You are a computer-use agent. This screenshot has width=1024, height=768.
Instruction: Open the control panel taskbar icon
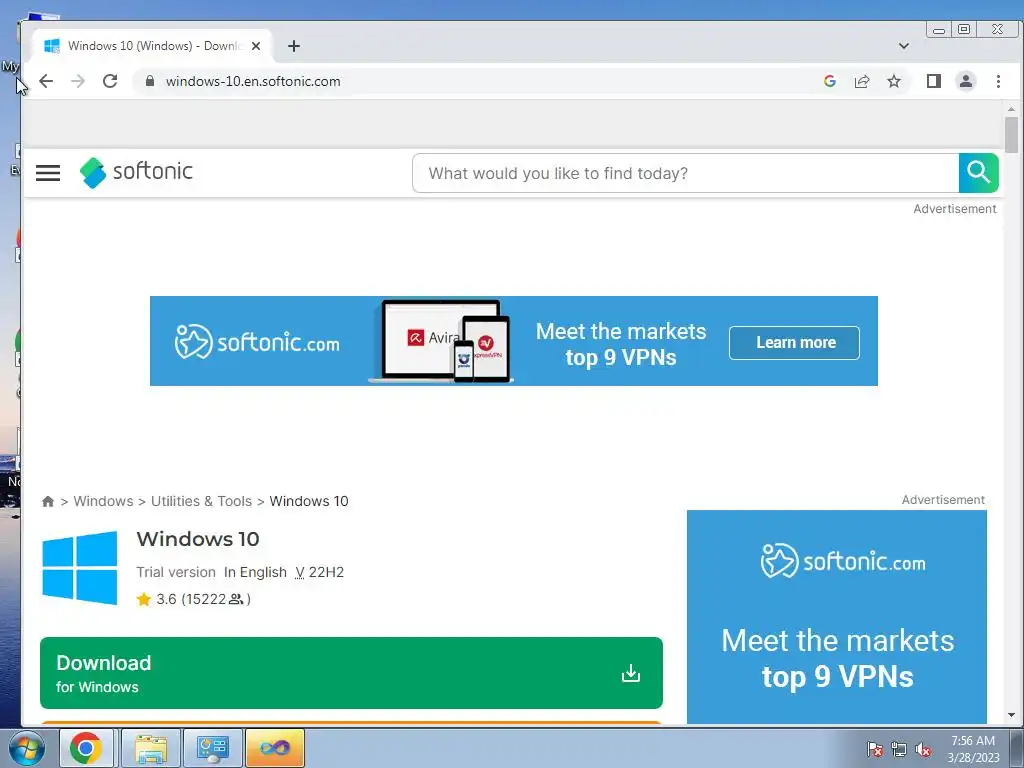[213, 748]
